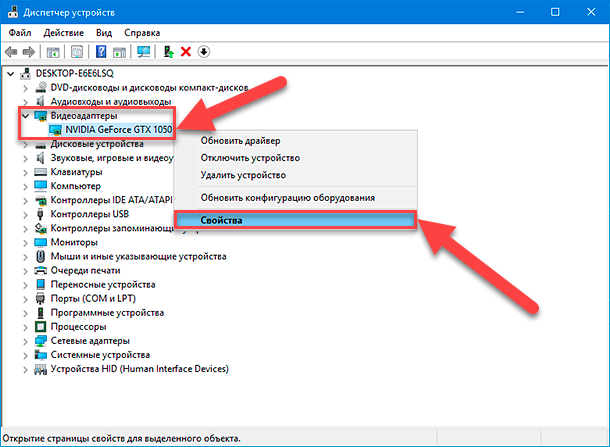The width and height of the screenshot is (610, 447).
Task: Click the NVIDIA GeForce GTX 1050 device icon
Action: coord(55,130)
